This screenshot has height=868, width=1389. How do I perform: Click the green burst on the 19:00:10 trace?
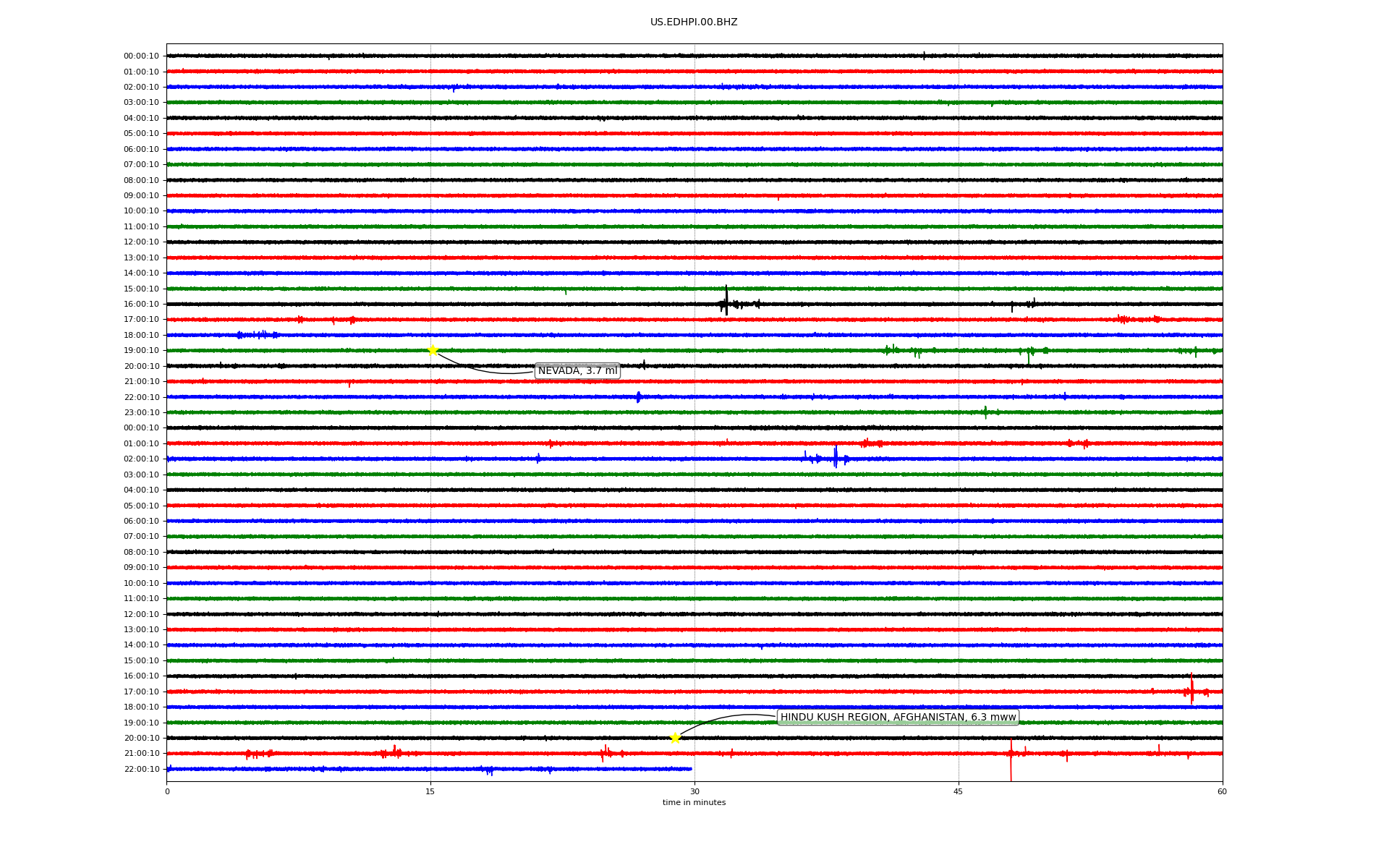coord(1029,352)
